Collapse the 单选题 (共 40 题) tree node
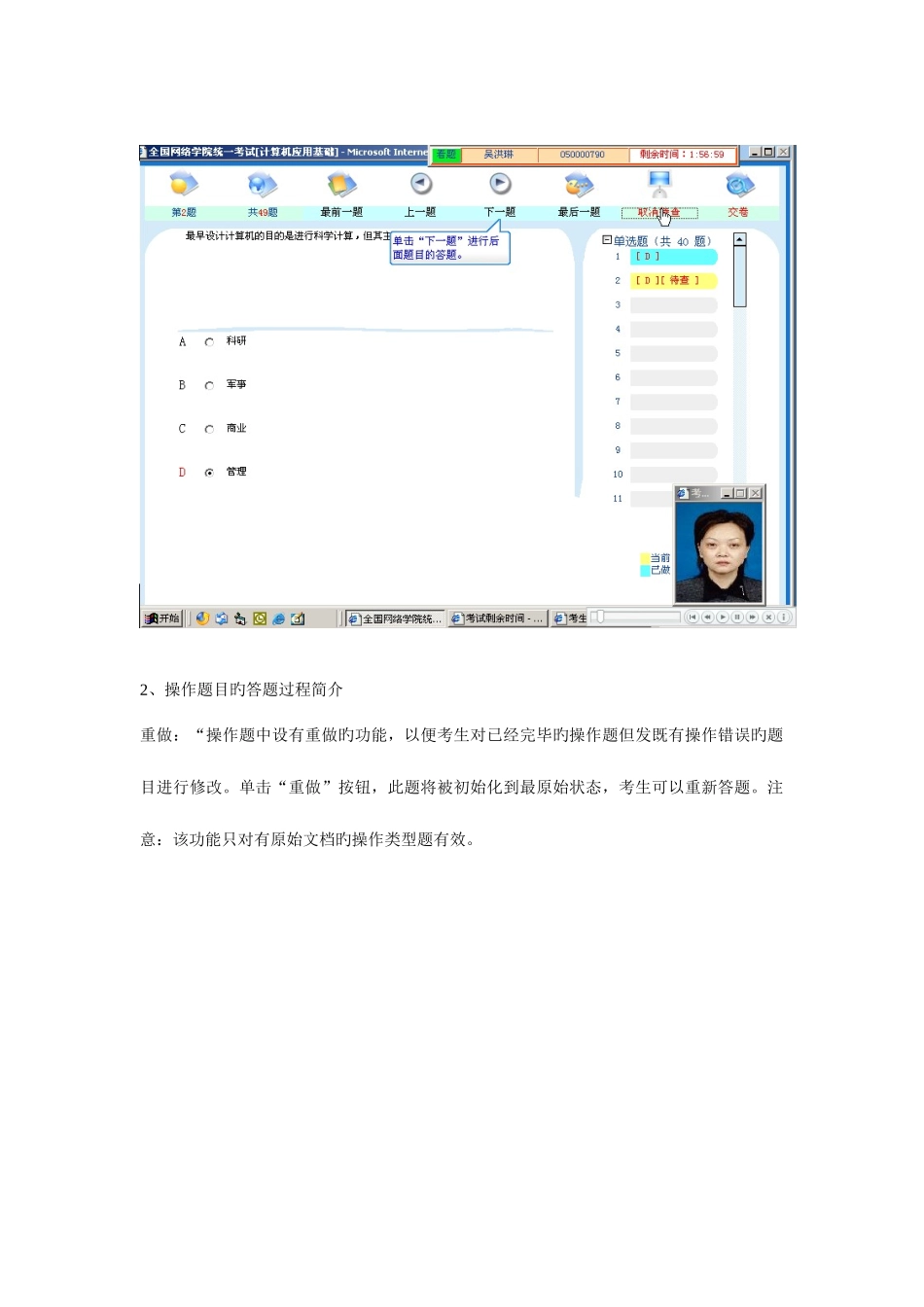Image resolution: width=924 pixels, height=1307 pixels. point(607,239)
